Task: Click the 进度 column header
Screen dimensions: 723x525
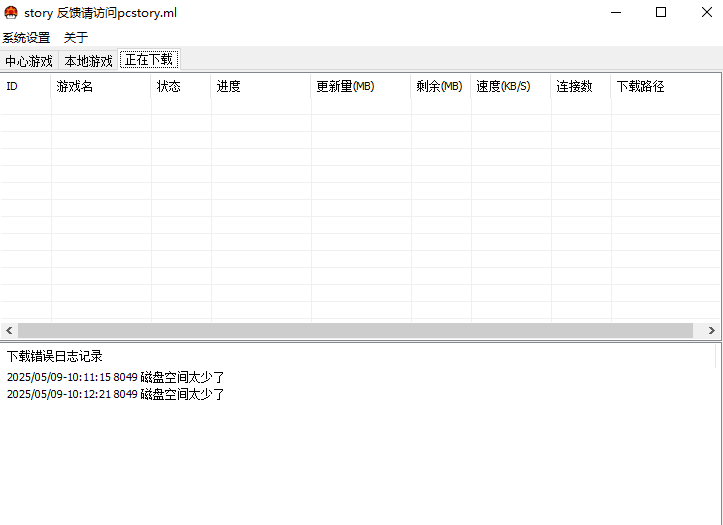Action: (261, 86)
